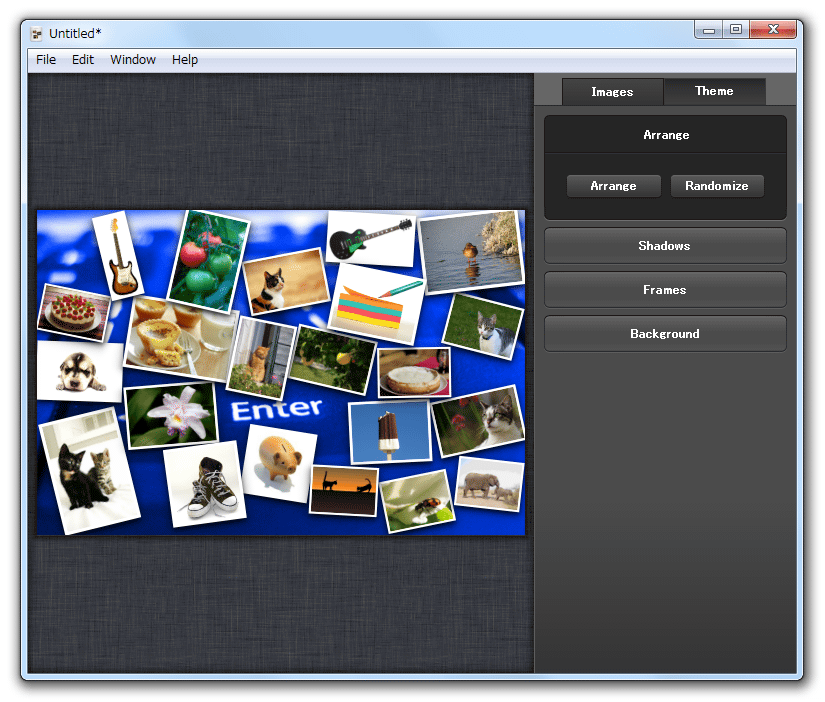This screenshot has width=825, height=702.
Task: Select the sneakers photo
Action: [204, 484]
